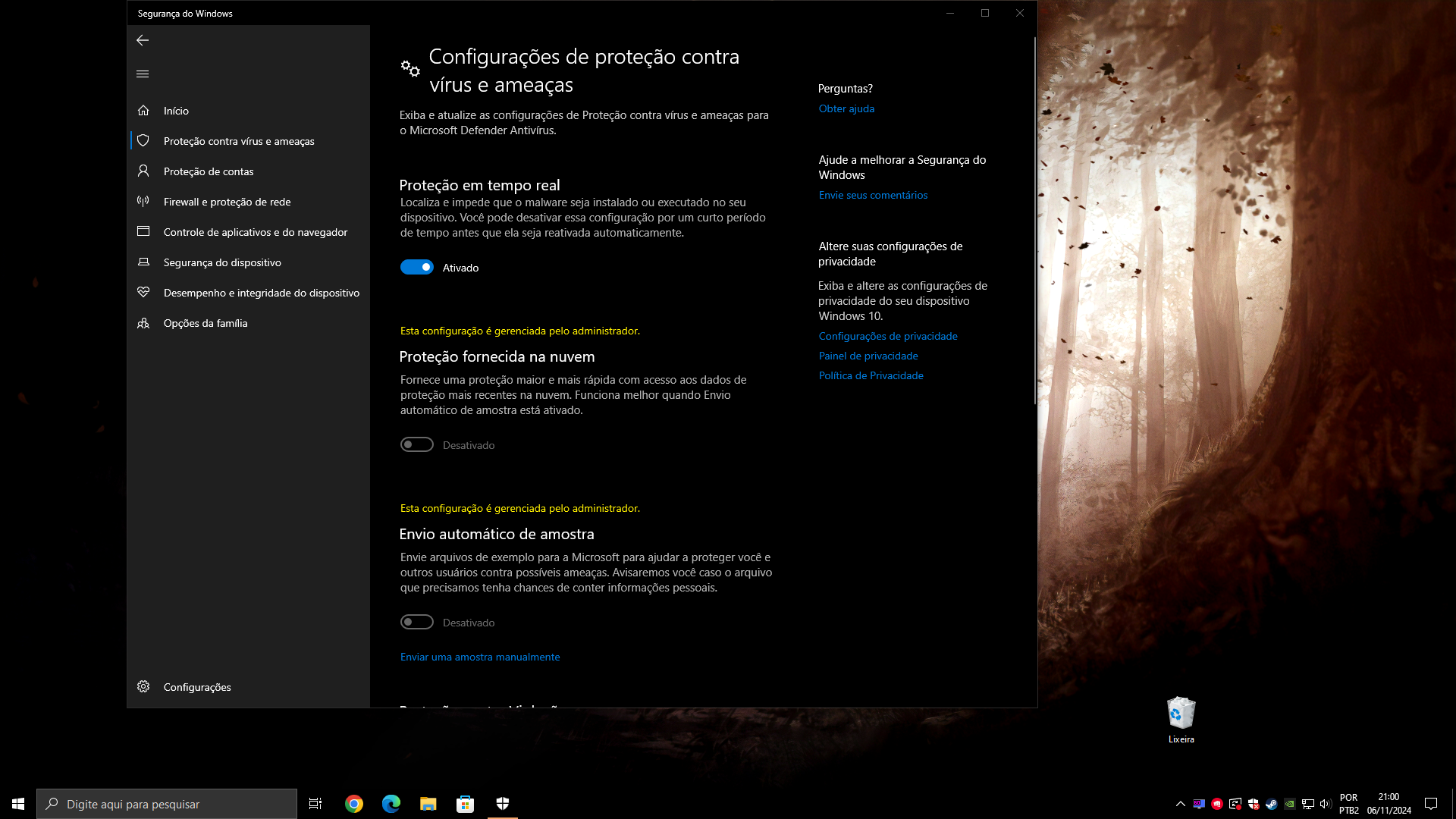This screenshot has height=819, width=1456.
Task: Toggle Envio automático de amostra switch
Action: [417, 622]
